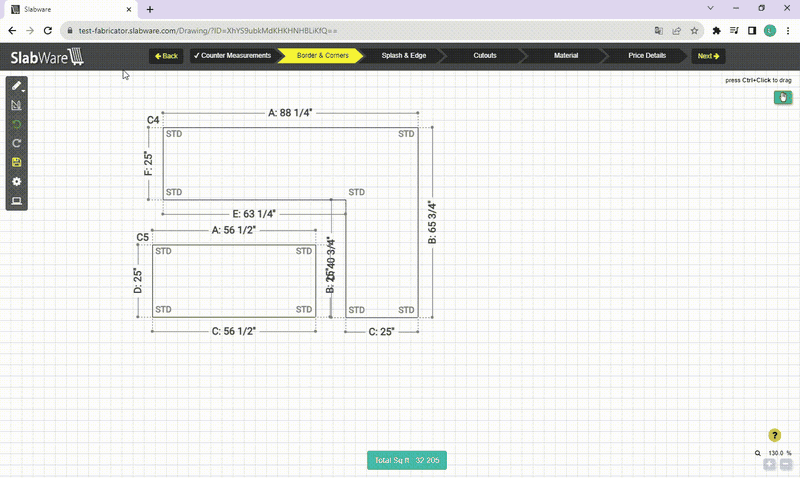Image resolution: width=800 pixels, height=478 pixels.
Task: Click dimension C: 56 1/2"
Action: pyautogui.click(x=234, y=331)
